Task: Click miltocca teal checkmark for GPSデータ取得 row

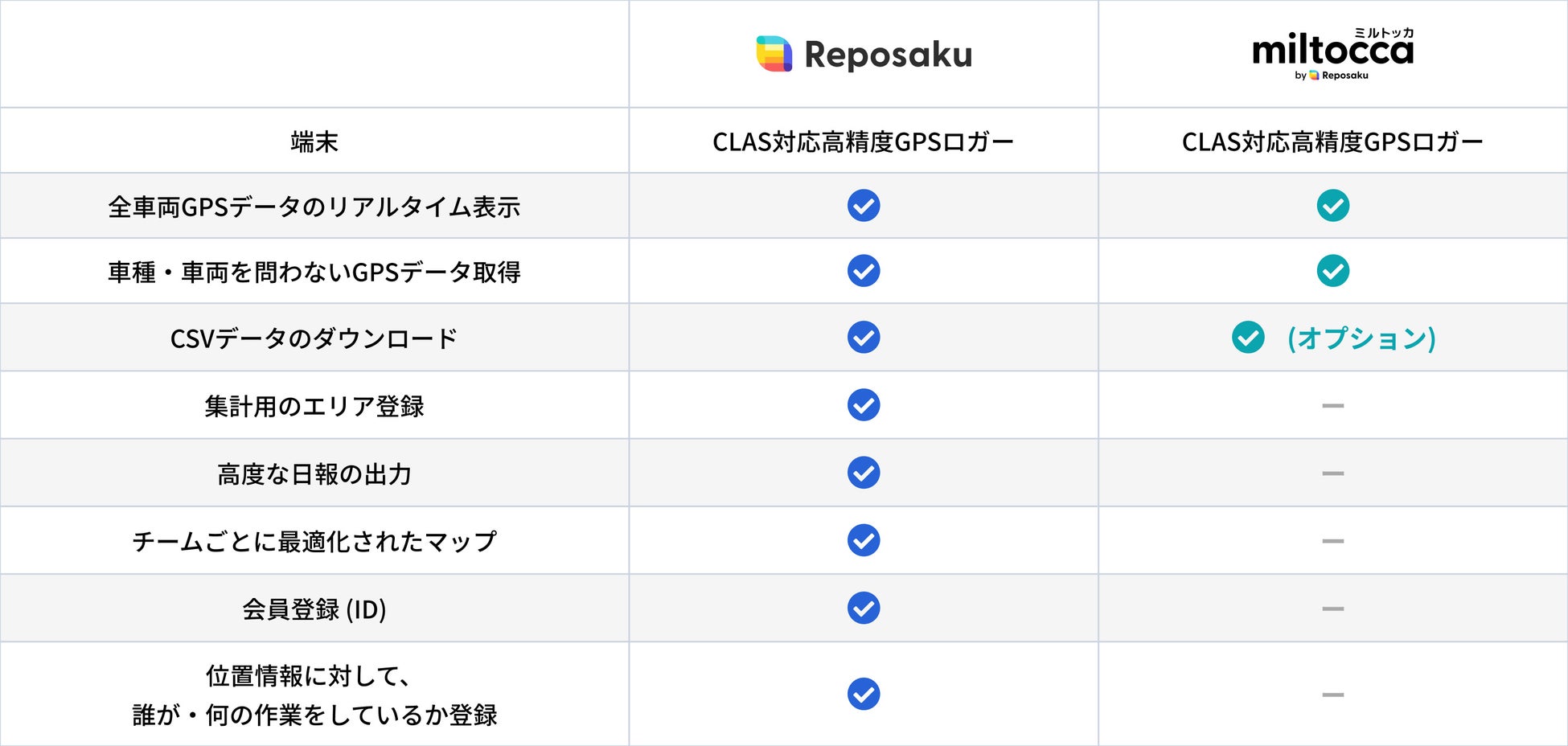Action: pyautogui.click(x=1332, y=271)
